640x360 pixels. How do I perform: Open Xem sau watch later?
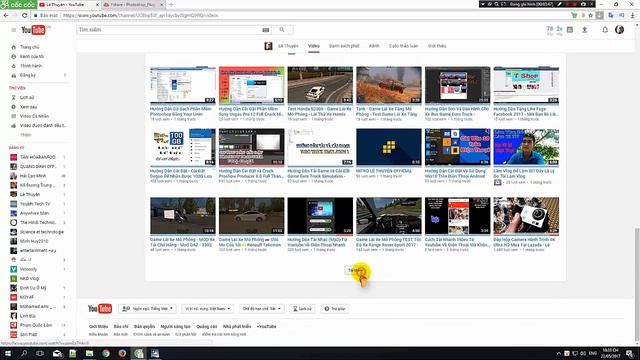click(28, 107)
